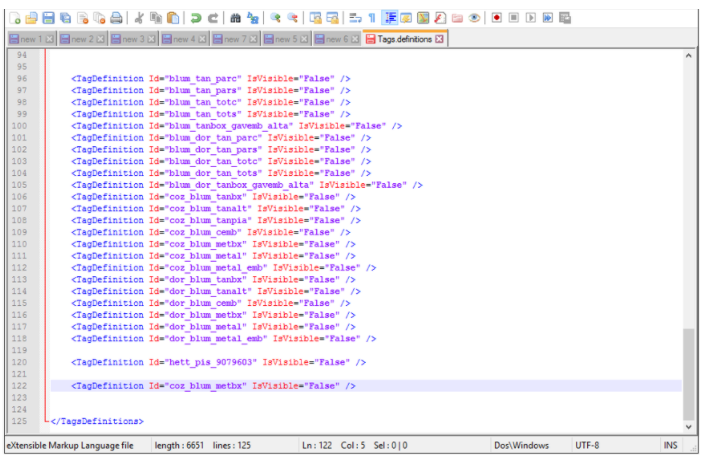Viewport: 706px width, 463px height.
Task: Toggle INS insert mode in status bar
Action: click(671, 445)
